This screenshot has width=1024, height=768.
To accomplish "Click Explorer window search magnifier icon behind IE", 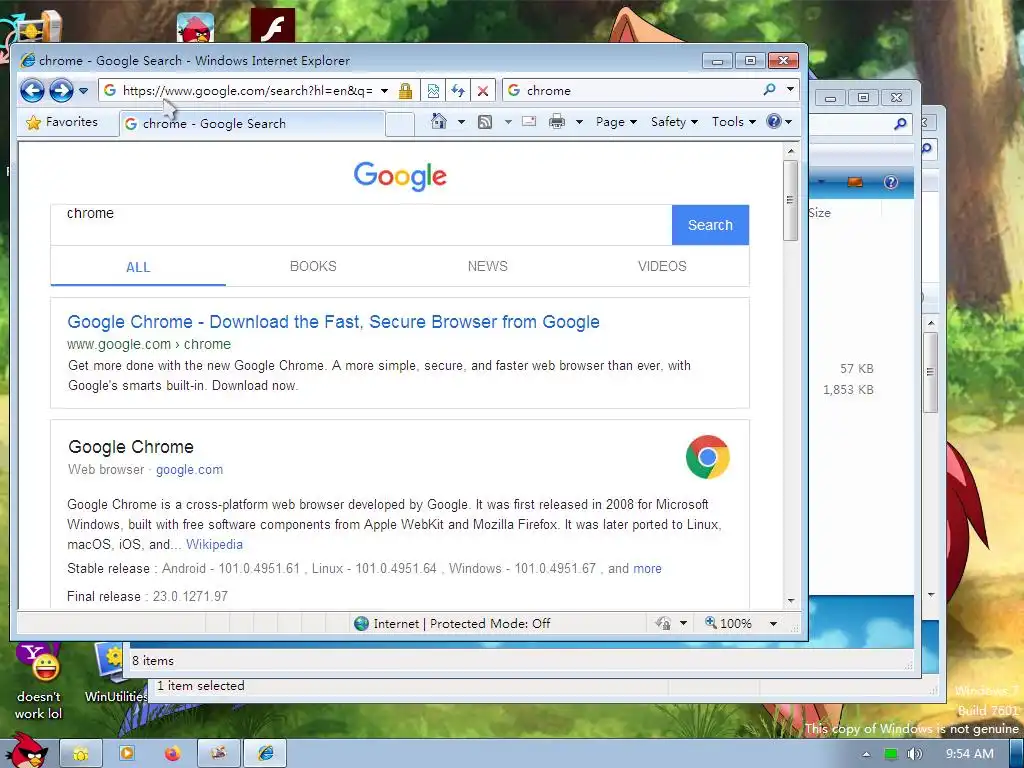I will click(x=900, y=123).
